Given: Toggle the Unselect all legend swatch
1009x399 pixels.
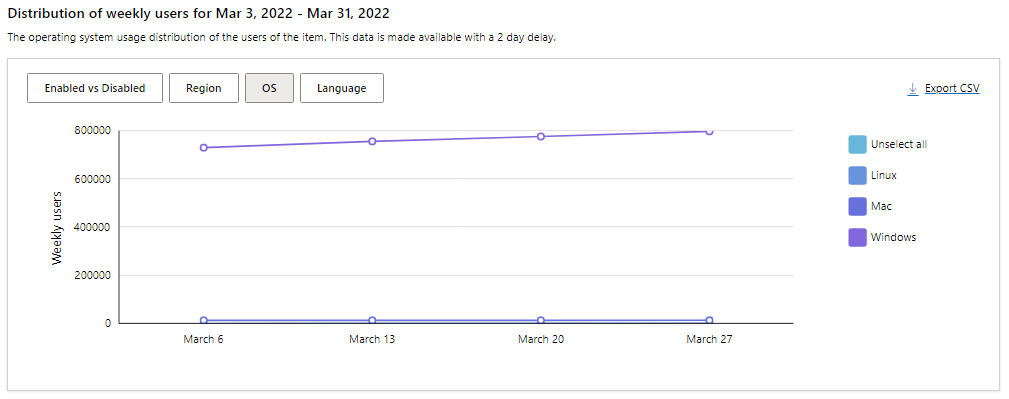Looking at the screenshot, I should tap(857, 144).
